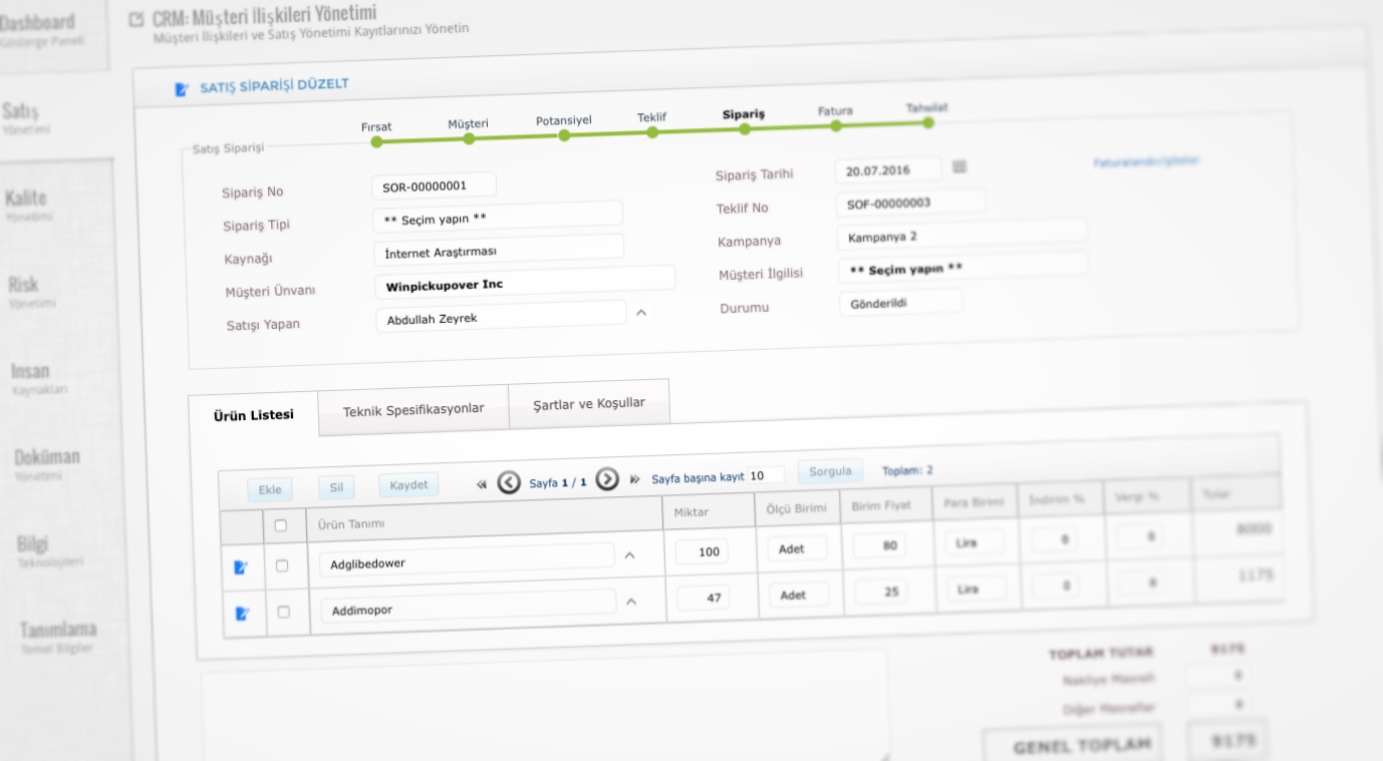Viewport: 1383px width, 761px height.
Task: Switch to Teknik Spesifikasyonlar tab
Action: 413,409
